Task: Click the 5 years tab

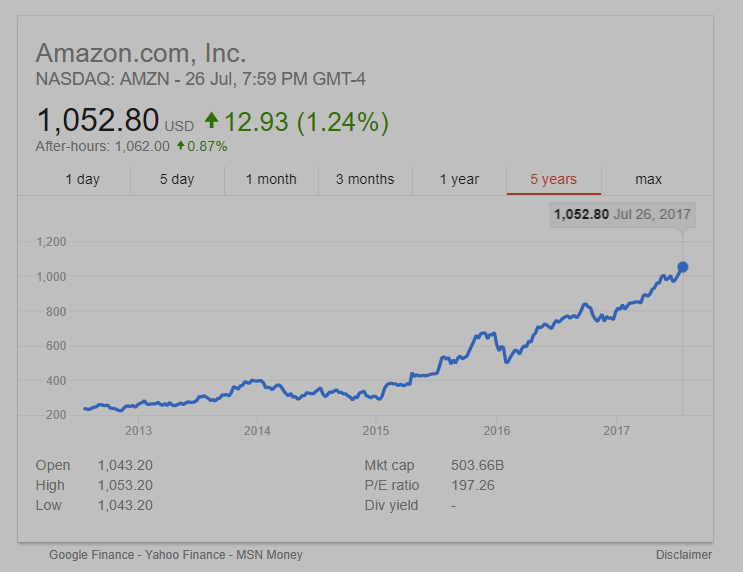Action: click(553, 180)
